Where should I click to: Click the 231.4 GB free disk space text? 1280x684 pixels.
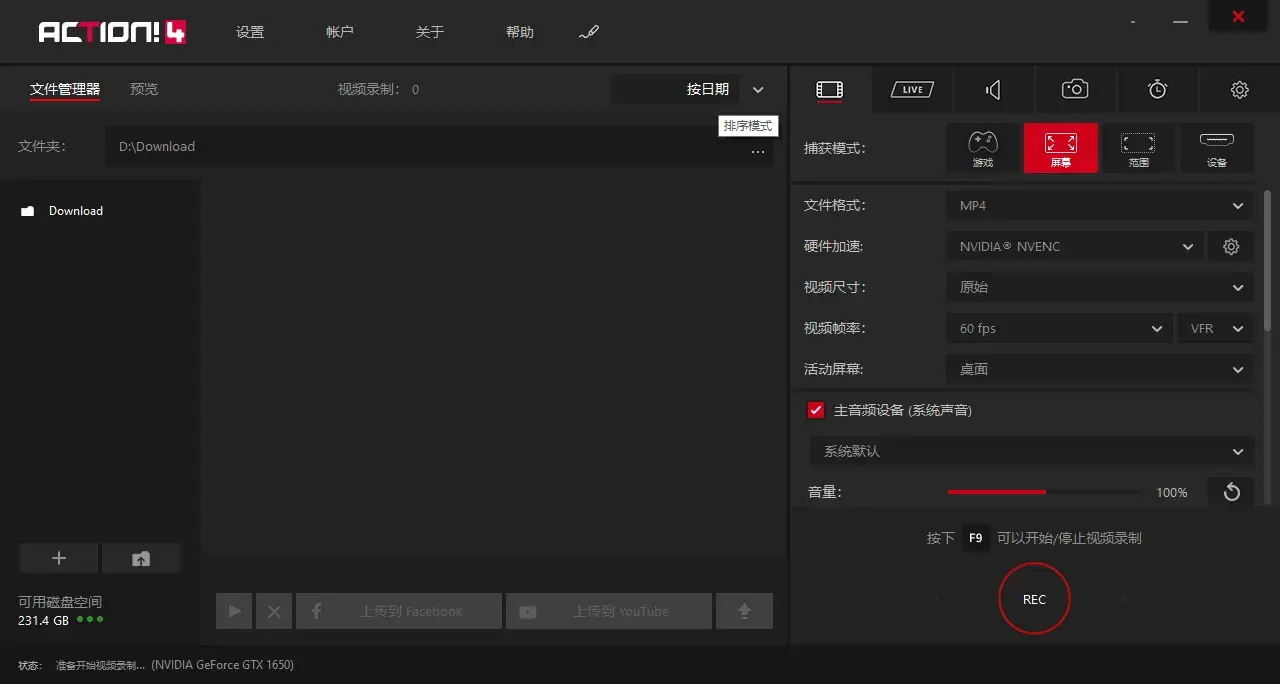coord(43,620)
